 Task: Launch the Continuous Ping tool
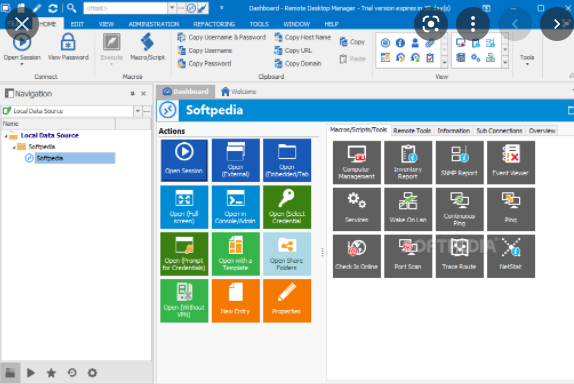[x=459, y=209]
